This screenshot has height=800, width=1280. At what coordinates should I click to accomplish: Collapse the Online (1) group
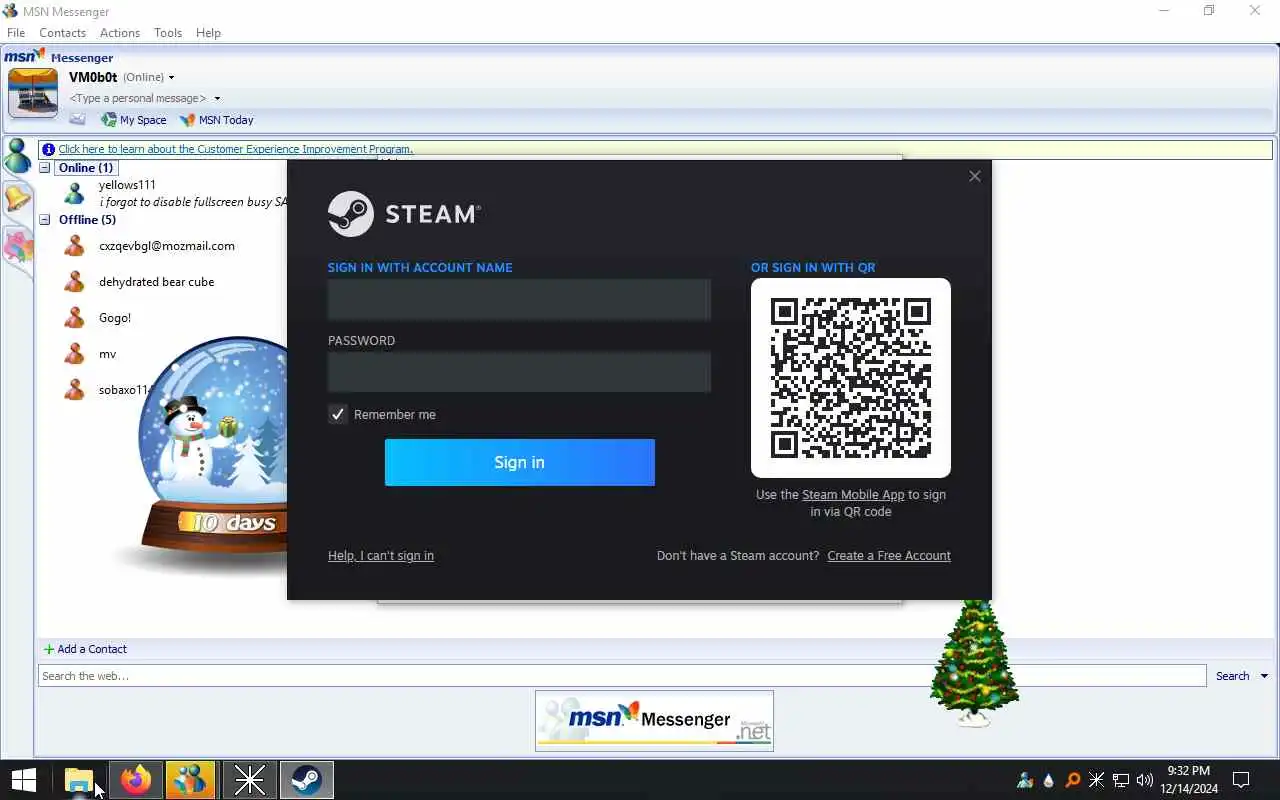[x=45, y=168]
